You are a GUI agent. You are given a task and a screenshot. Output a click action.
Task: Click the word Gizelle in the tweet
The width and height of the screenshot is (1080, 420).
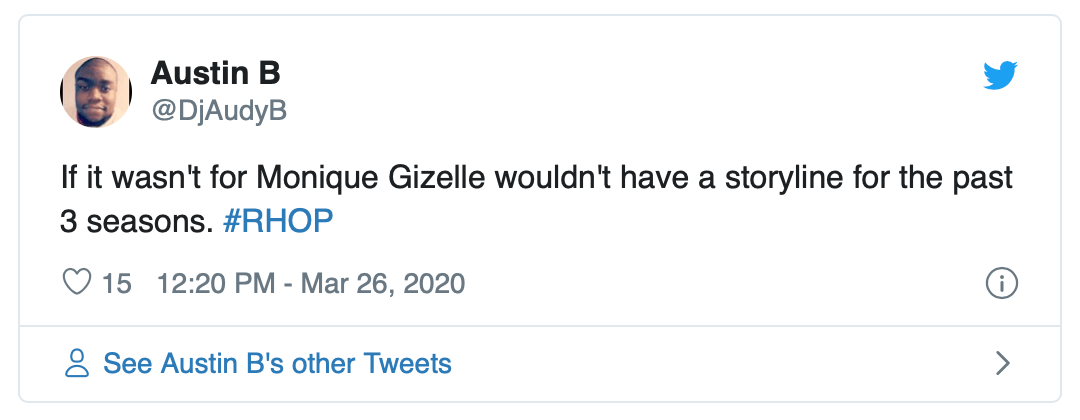(x=441, y=180)
